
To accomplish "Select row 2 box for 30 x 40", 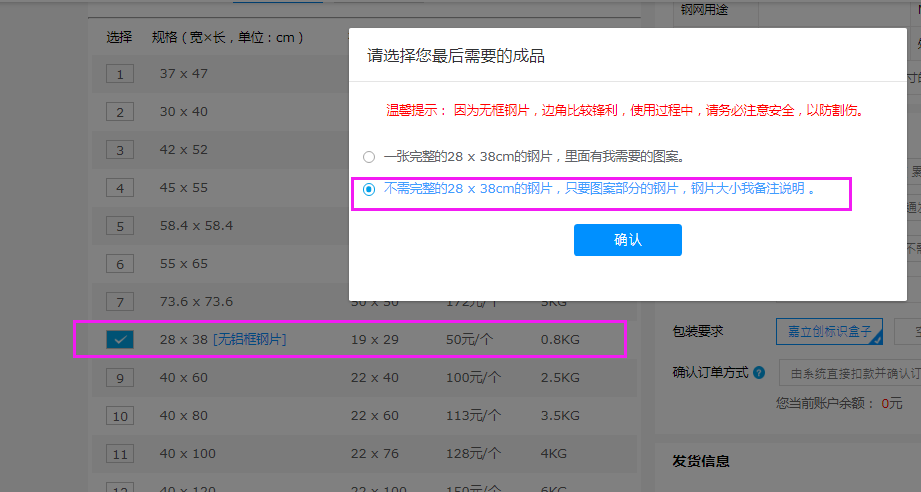I will [120, 112].
